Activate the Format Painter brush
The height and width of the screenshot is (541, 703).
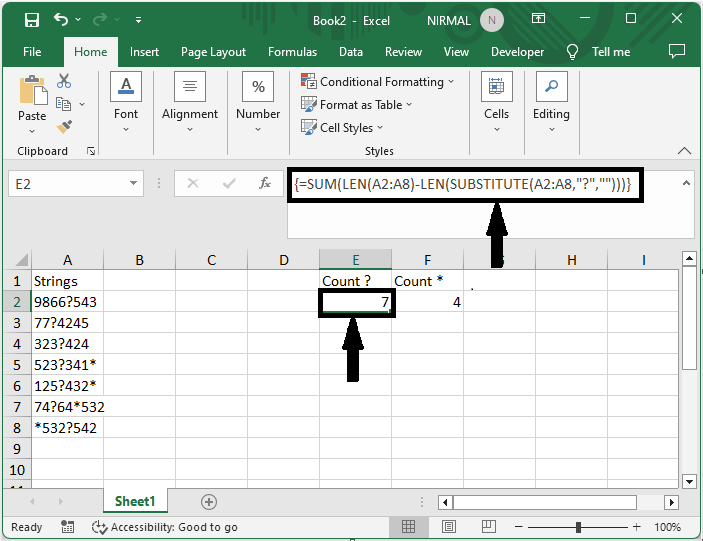64,127
